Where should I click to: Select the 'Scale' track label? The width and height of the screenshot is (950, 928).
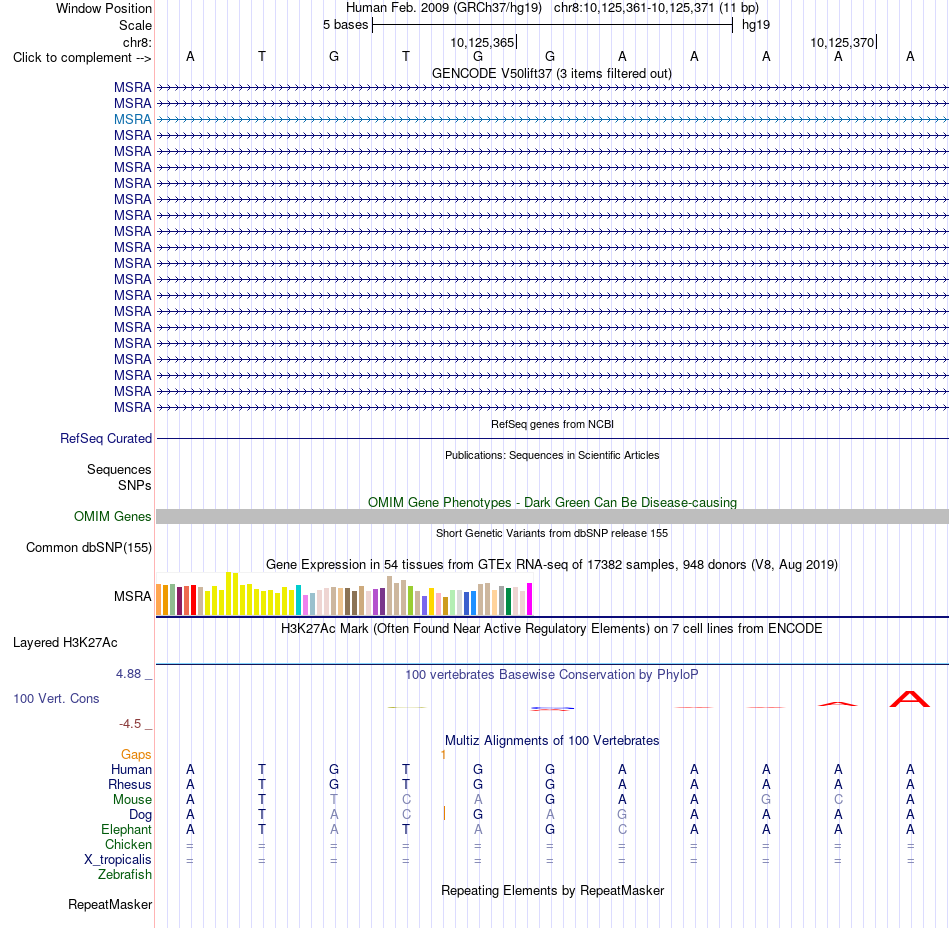[135, 25]
